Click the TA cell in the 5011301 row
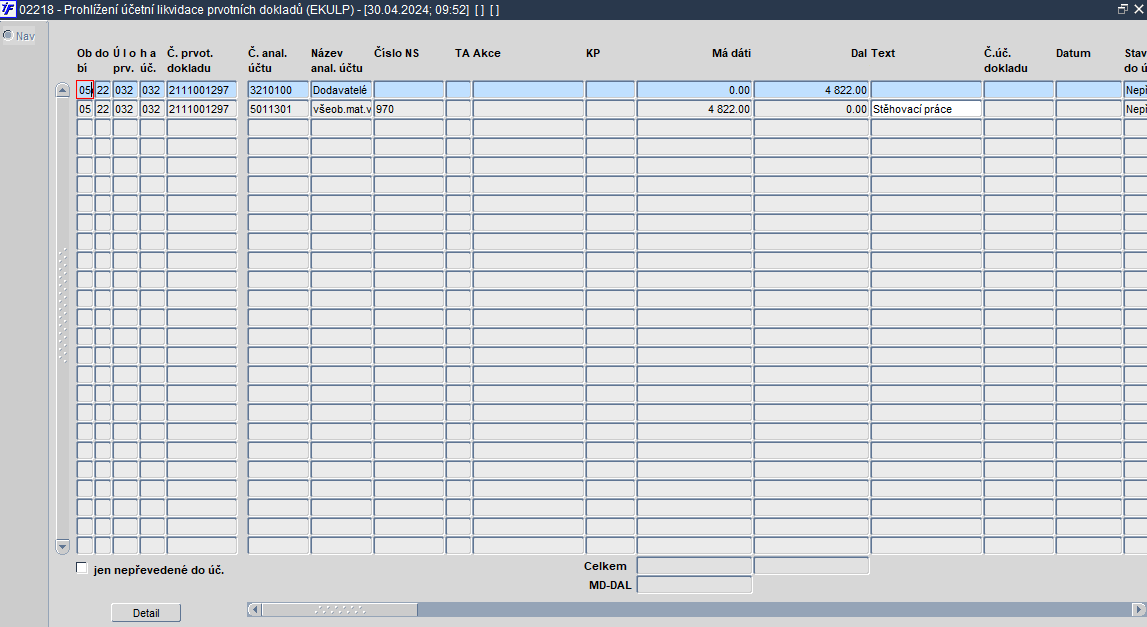Image resolution: width=1147 pixels, height=627 pixels. click(458, 109)
